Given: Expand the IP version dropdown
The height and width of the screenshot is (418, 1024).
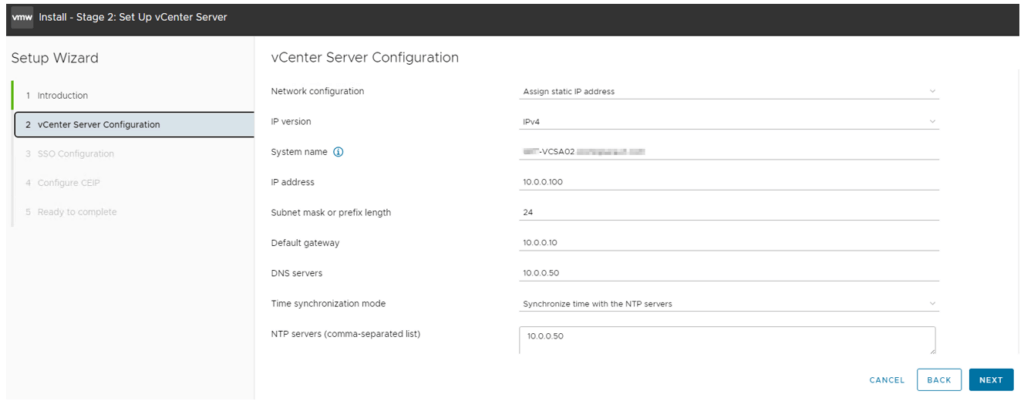Looking at the screenshot, I should [x=728, y=122].
